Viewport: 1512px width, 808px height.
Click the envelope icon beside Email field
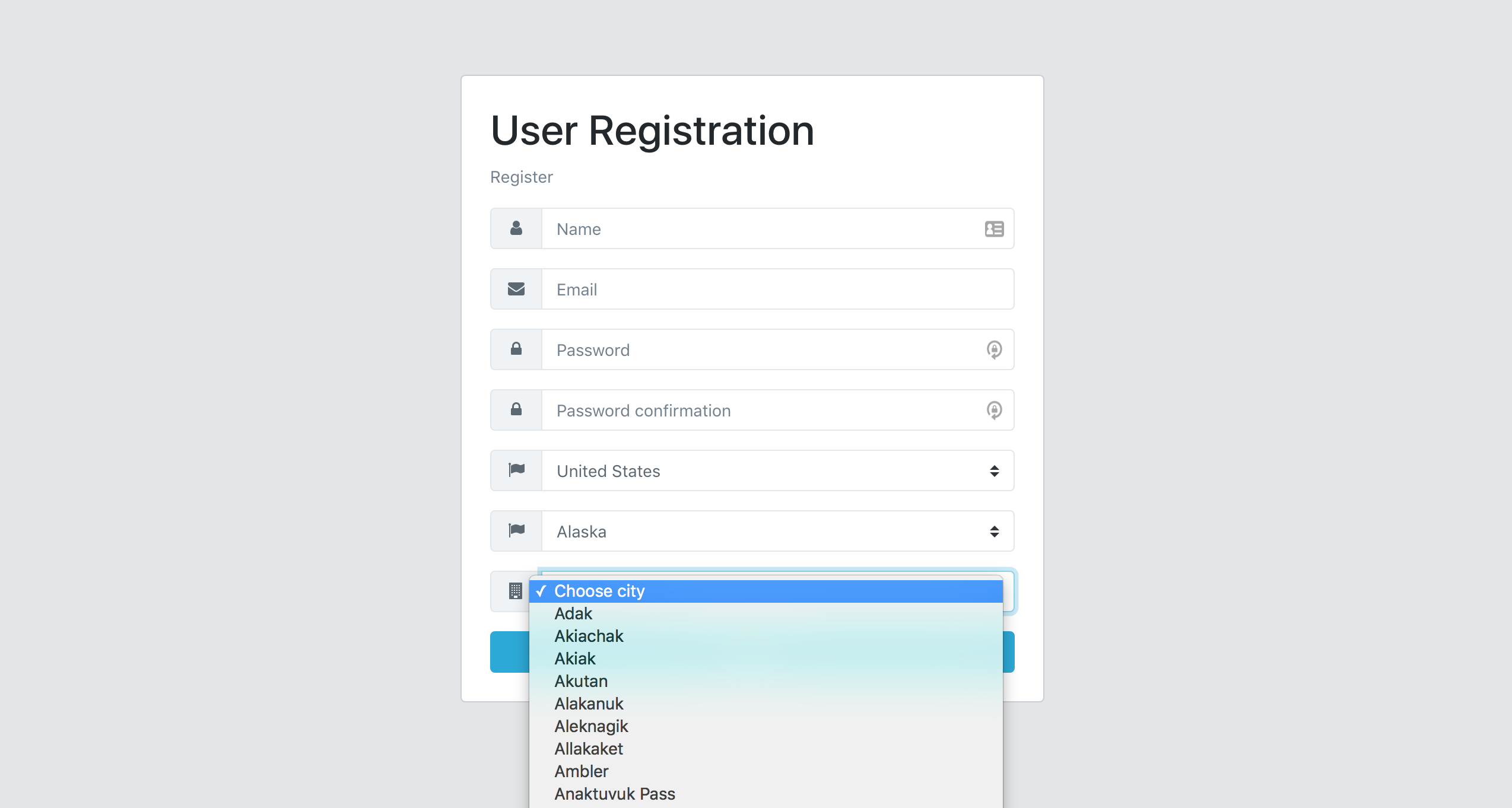coord(516,289)
